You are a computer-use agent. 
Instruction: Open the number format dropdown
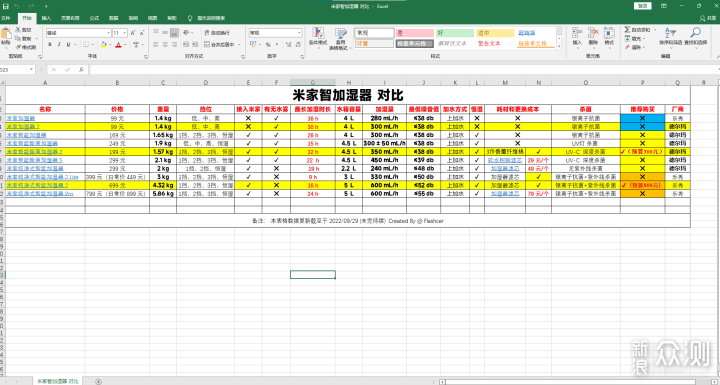coord(299,33)
